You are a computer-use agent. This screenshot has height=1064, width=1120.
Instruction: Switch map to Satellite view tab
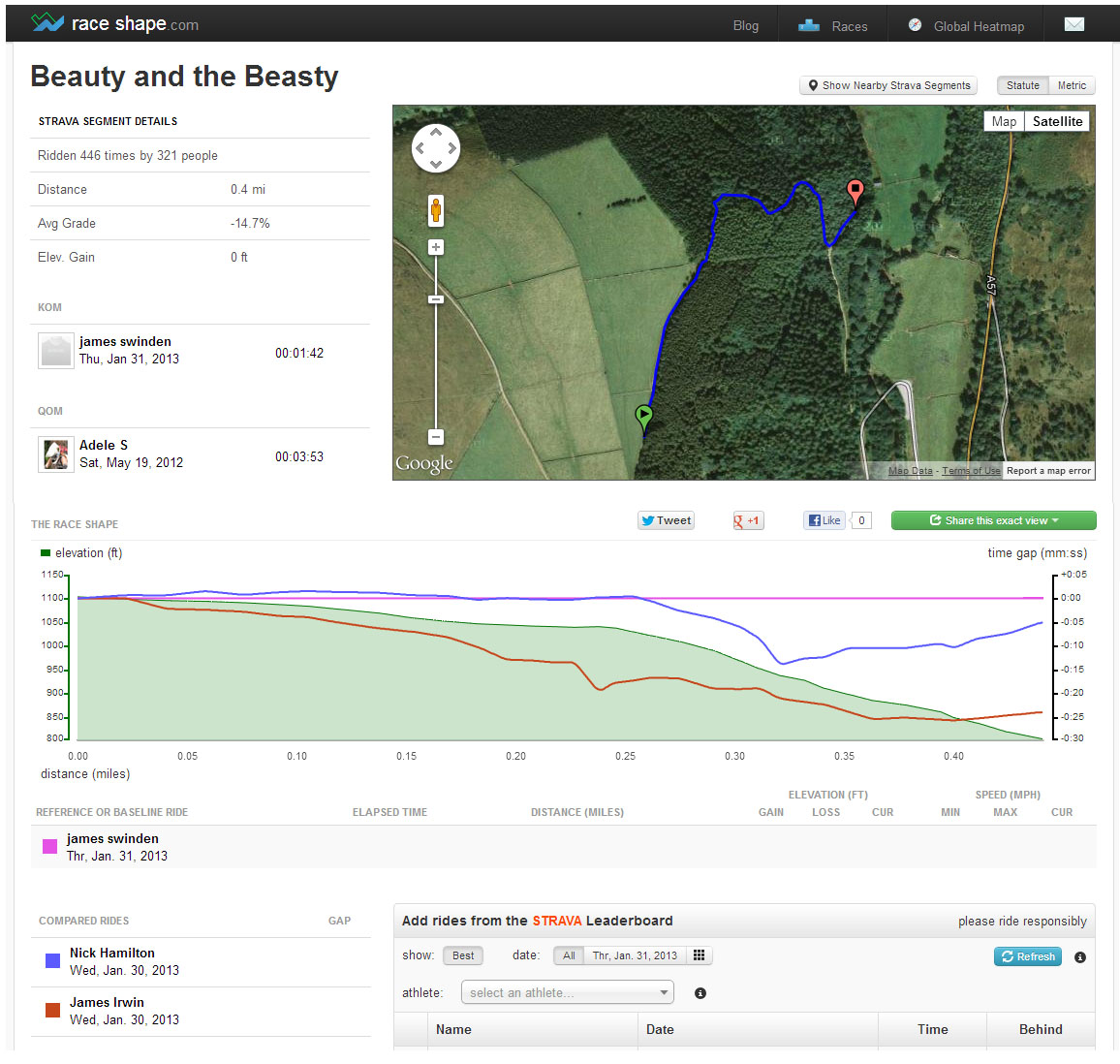(1057, 121)
